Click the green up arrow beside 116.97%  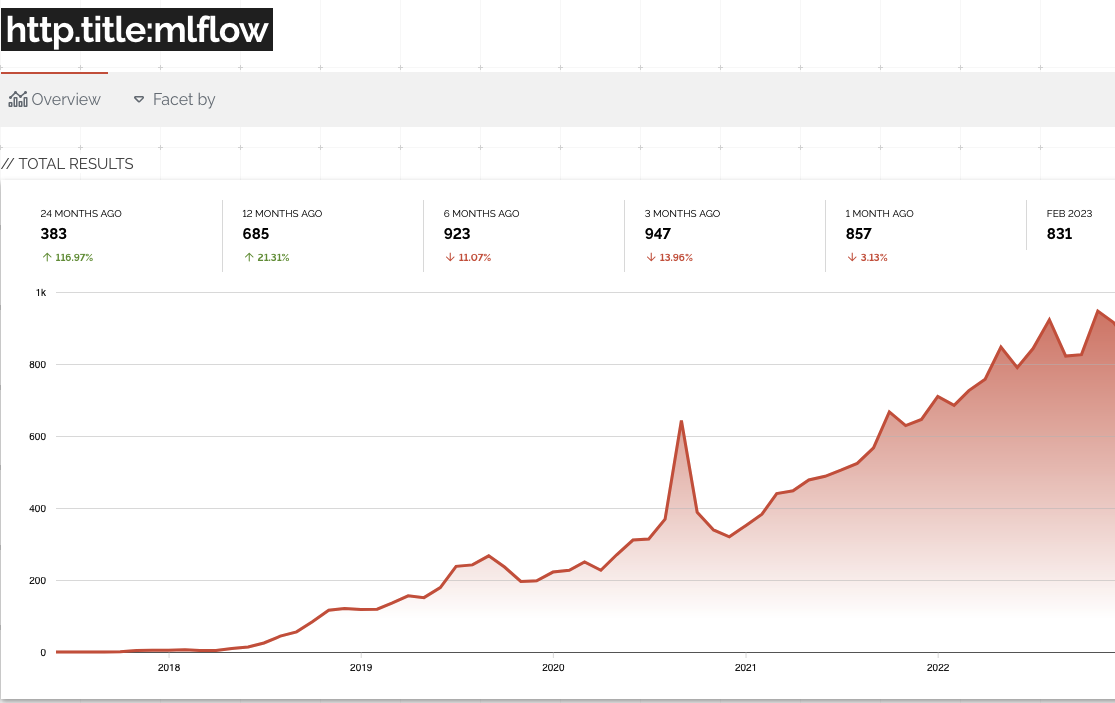[46, 257]
